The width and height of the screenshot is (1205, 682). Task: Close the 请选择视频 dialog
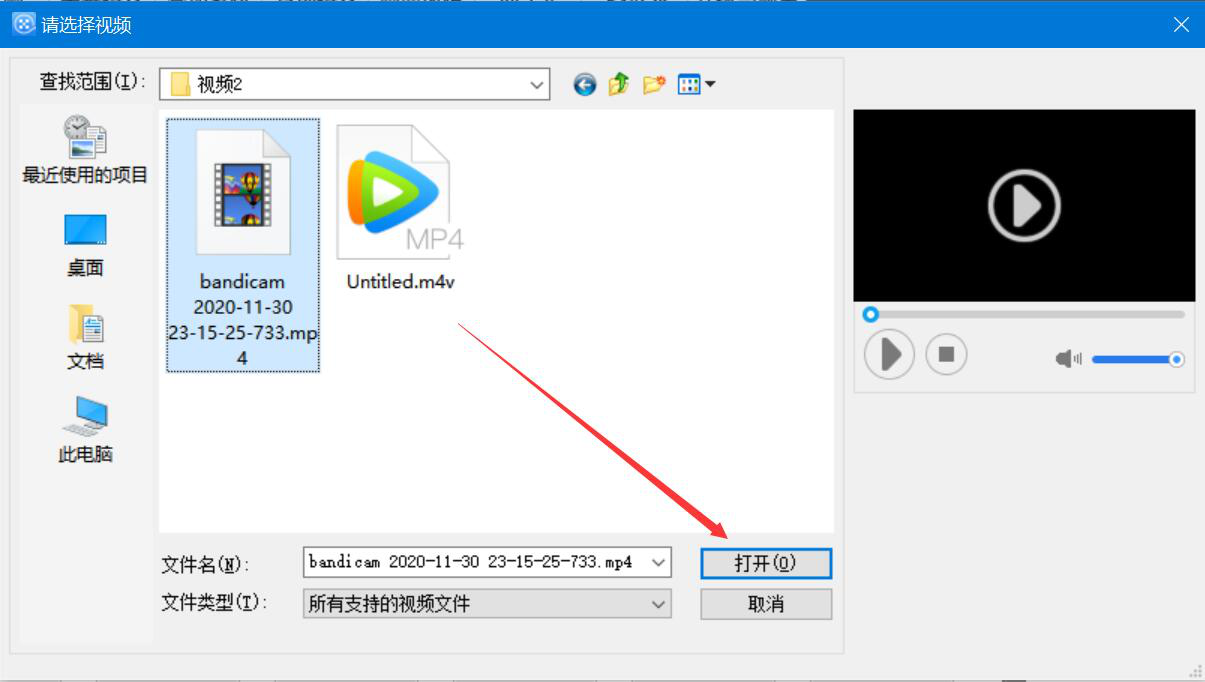pyautogui.click(x=1181, y=24)
